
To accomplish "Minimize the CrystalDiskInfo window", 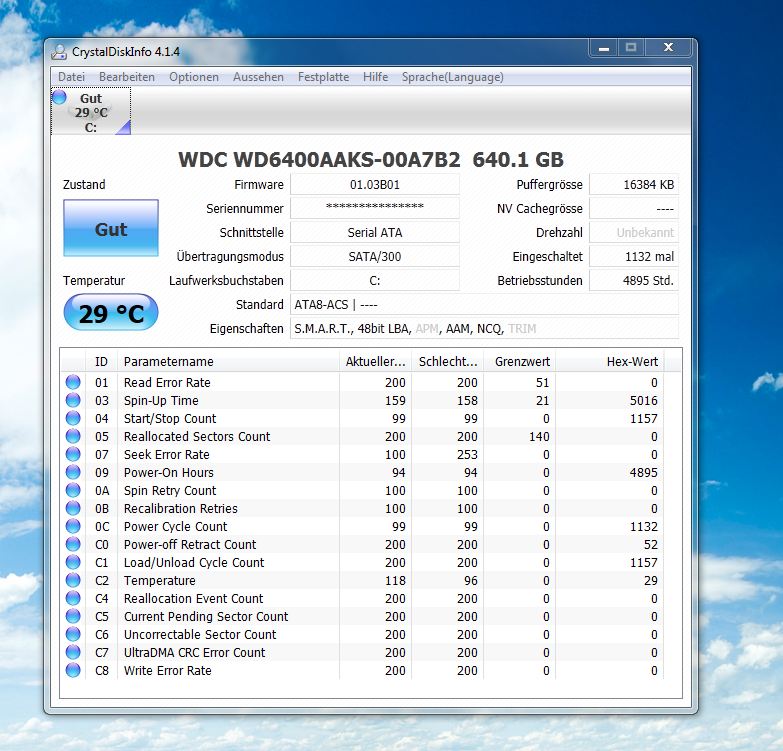I will 604,48.
